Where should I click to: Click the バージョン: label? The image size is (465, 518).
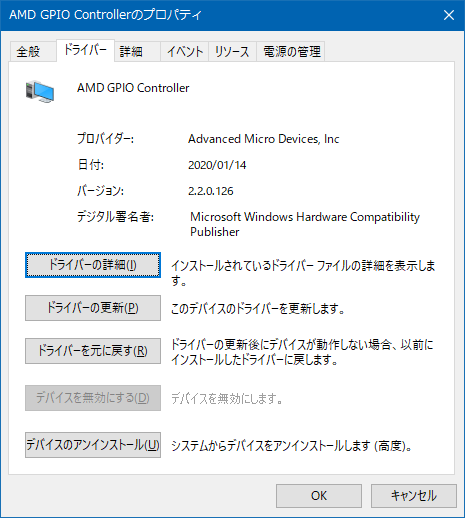pyautogui.click(x=100, y=191)
